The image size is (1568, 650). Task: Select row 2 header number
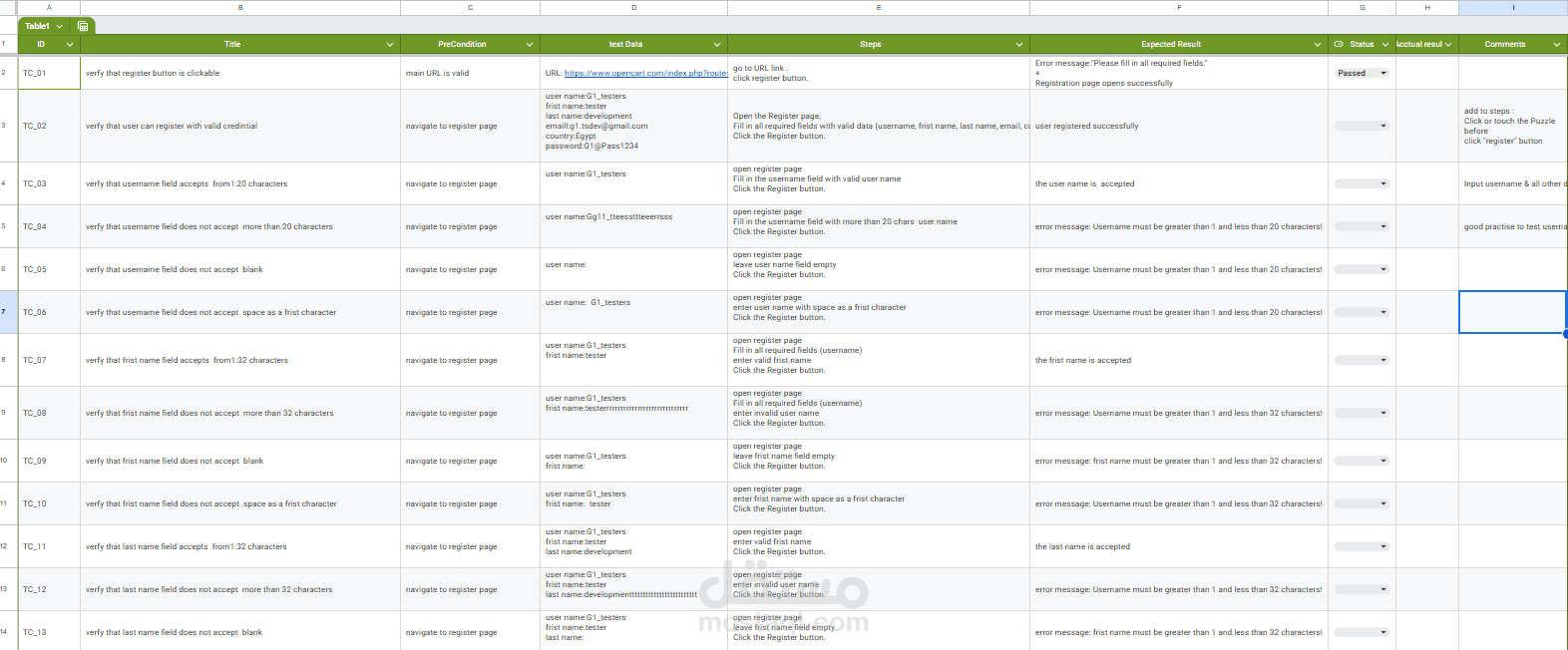8,73
